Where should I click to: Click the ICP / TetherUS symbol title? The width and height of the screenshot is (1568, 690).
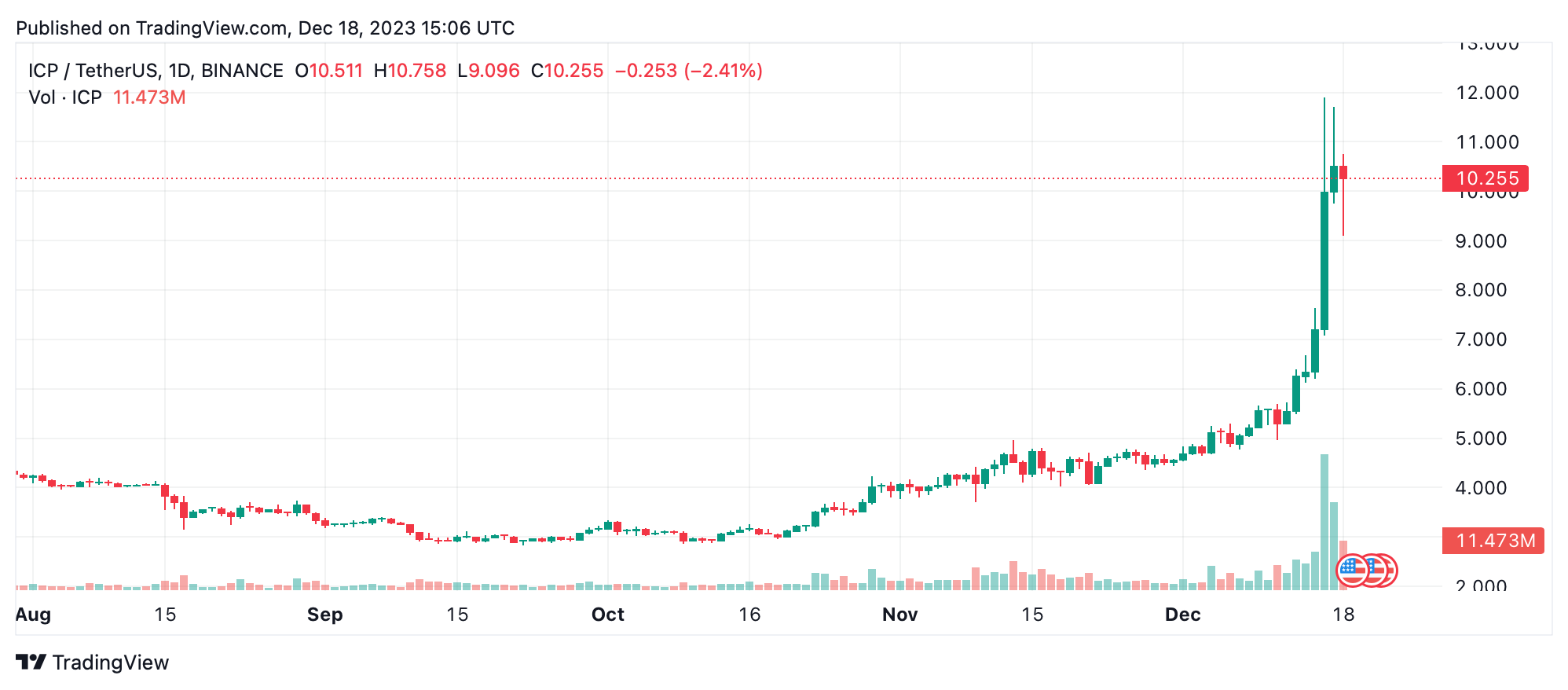click(x=156, y=71)
